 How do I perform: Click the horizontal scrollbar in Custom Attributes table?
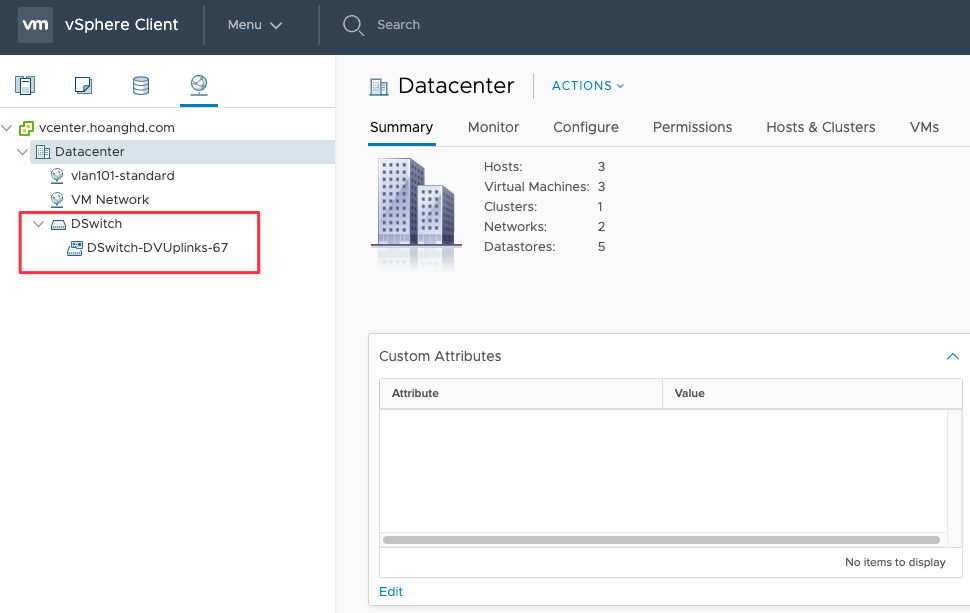661,540
